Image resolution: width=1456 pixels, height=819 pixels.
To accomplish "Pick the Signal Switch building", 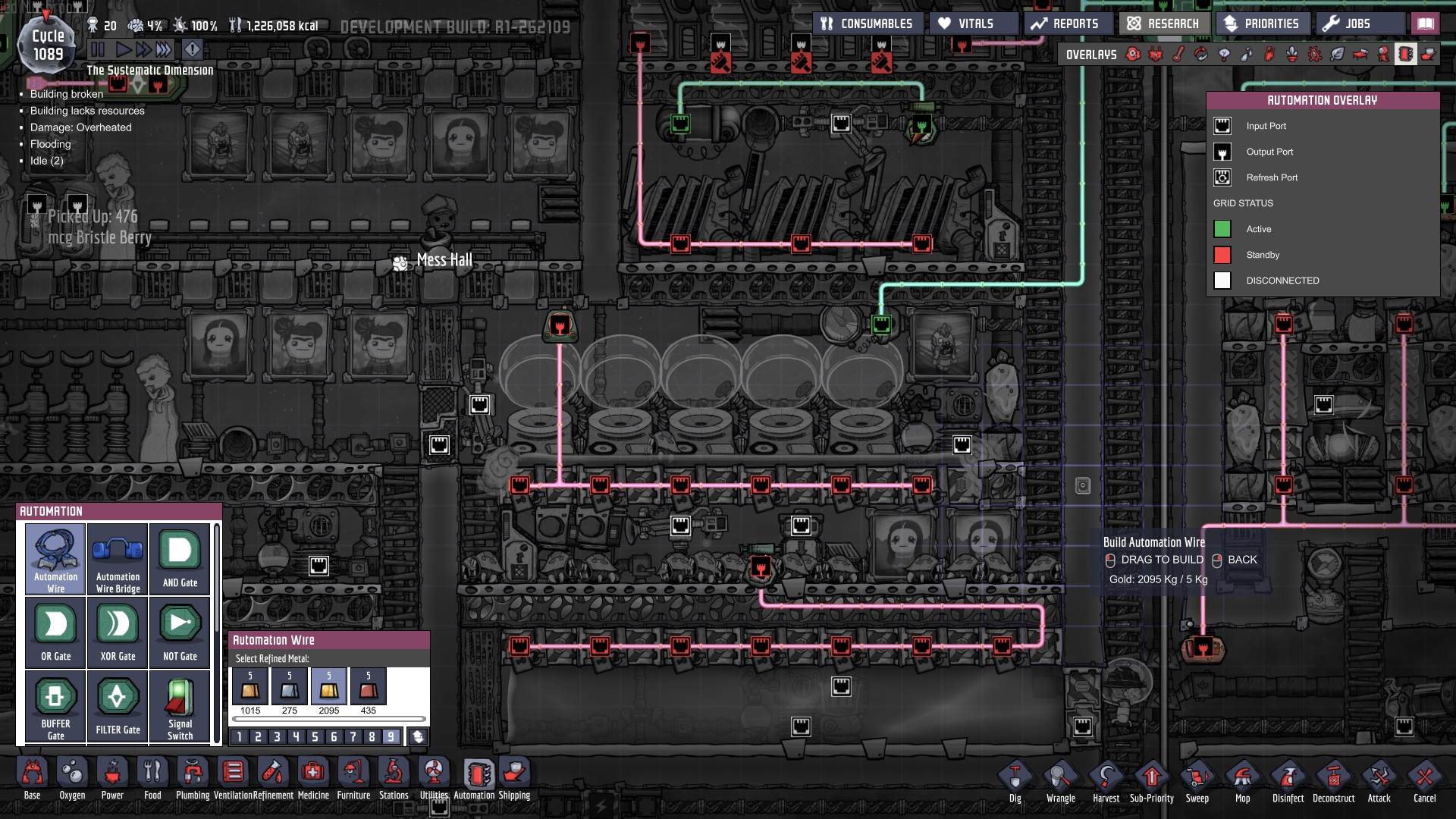I will pos(180,707).
